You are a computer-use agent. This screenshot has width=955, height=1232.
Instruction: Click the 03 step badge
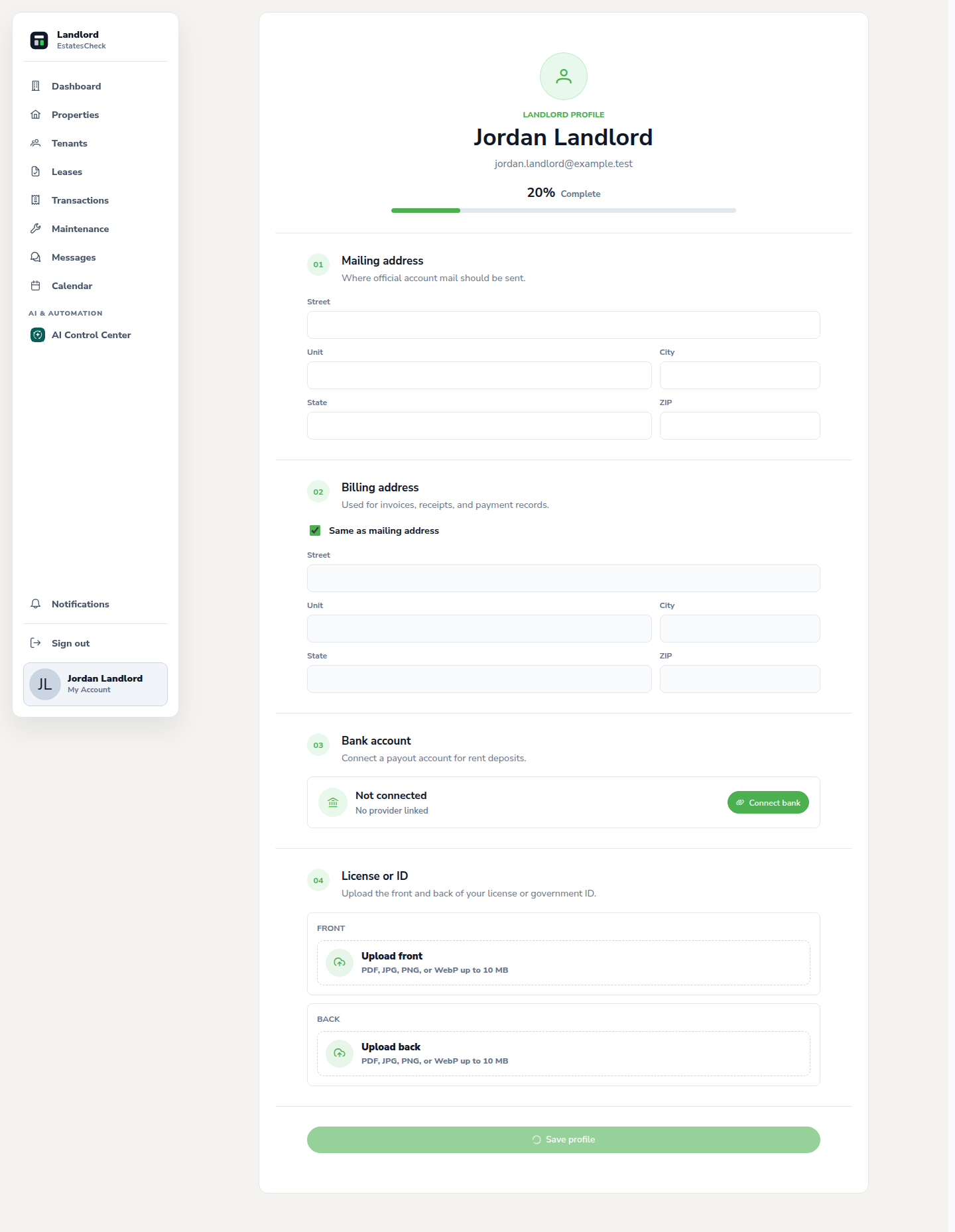[318, 745]
